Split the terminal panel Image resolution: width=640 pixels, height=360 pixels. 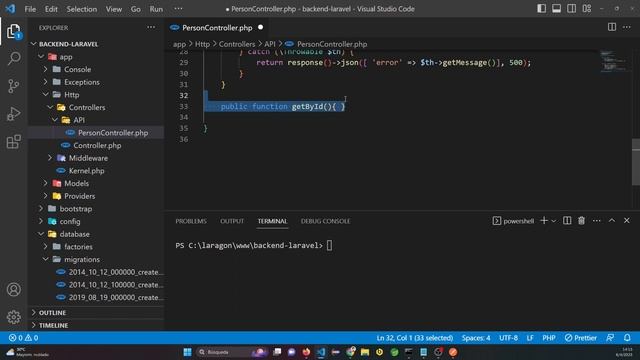(x=567, y=220)
